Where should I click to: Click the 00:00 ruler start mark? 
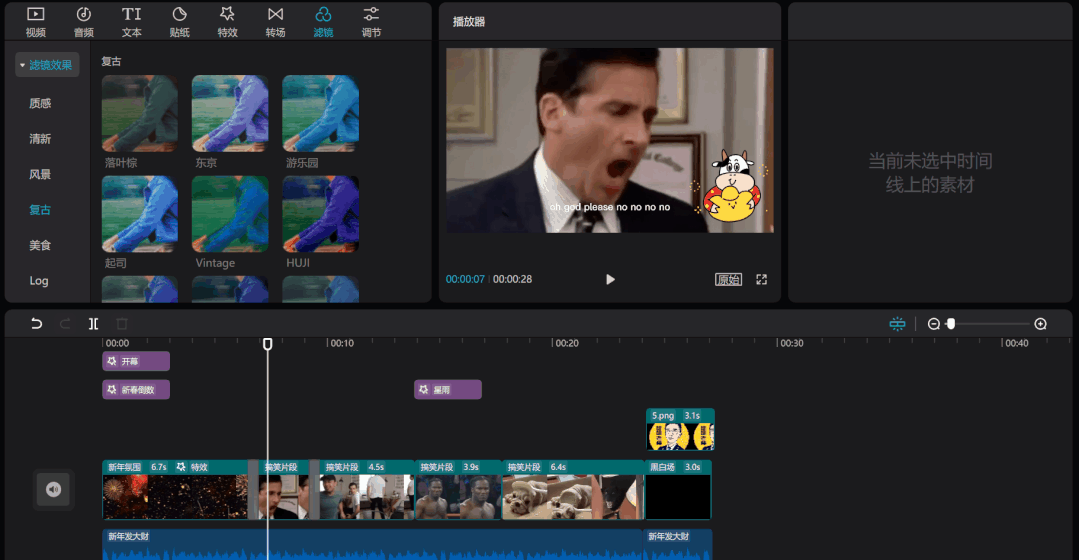pos(117,343)
